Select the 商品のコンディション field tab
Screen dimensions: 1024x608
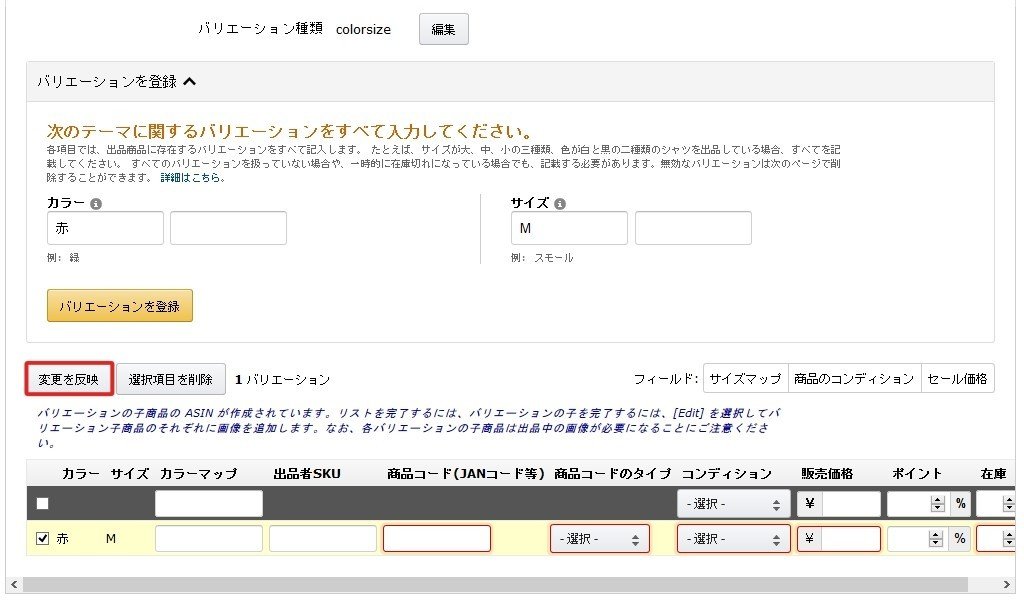click(x=855, y=379)
